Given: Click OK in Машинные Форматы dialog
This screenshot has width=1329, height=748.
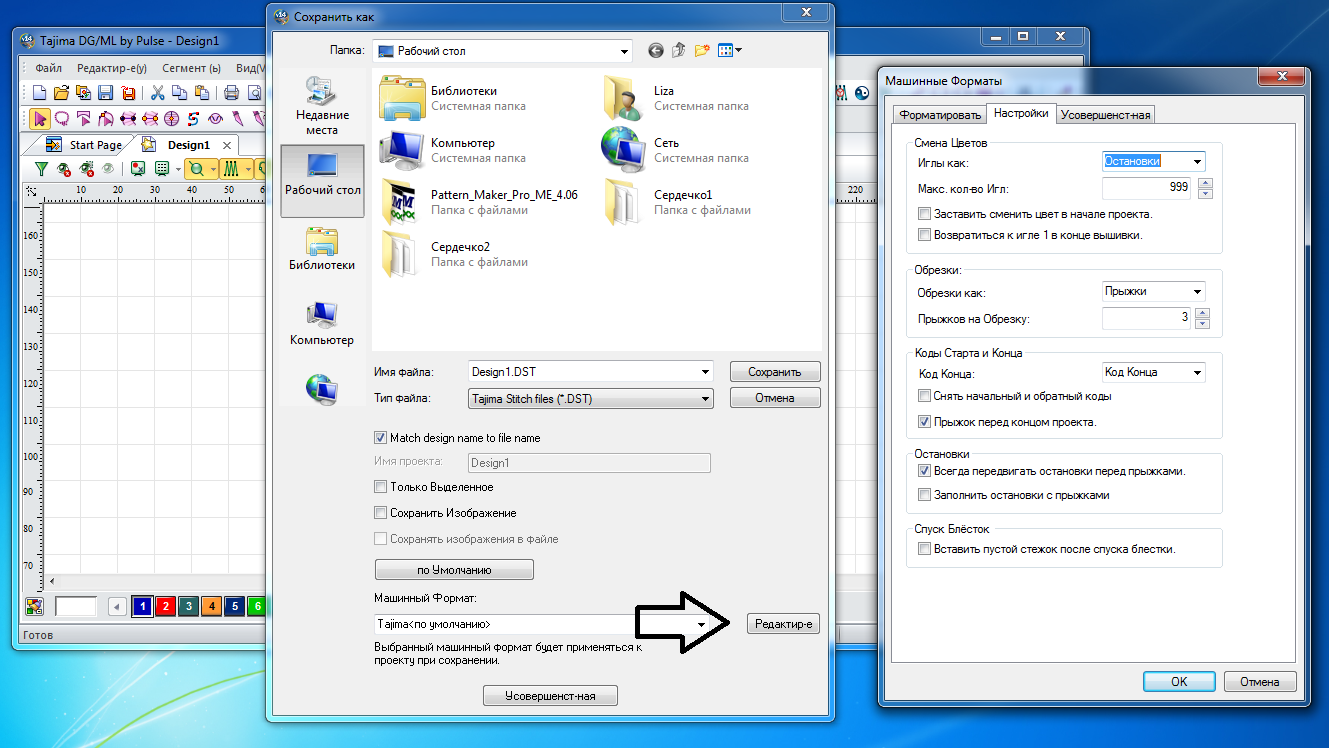Looking at the screenshot, I should coord(1179,682).
